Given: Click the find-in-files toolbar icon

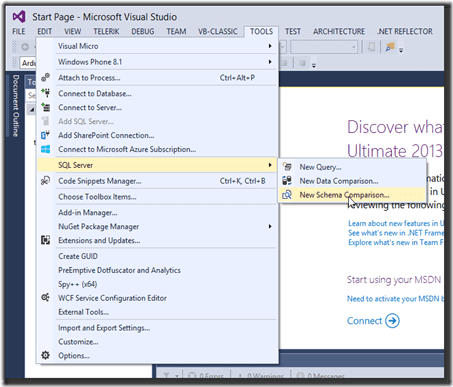Looking at the screenshot, I should [x=390, y=47].
